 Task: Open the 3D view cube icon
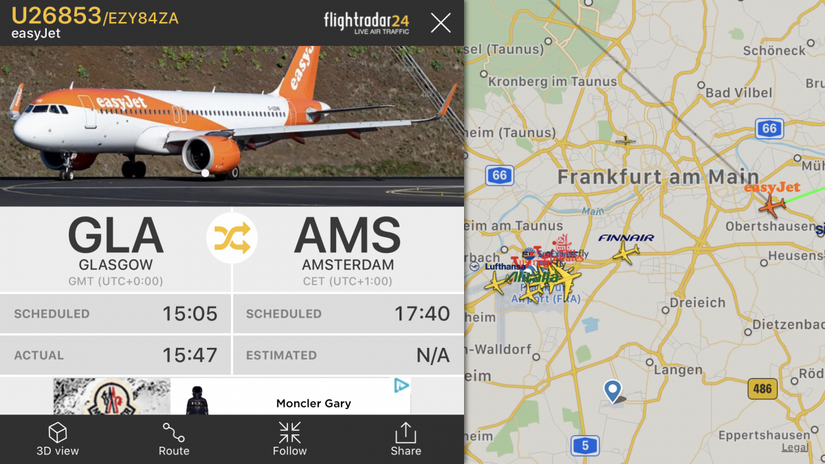(x=57, y=439)
